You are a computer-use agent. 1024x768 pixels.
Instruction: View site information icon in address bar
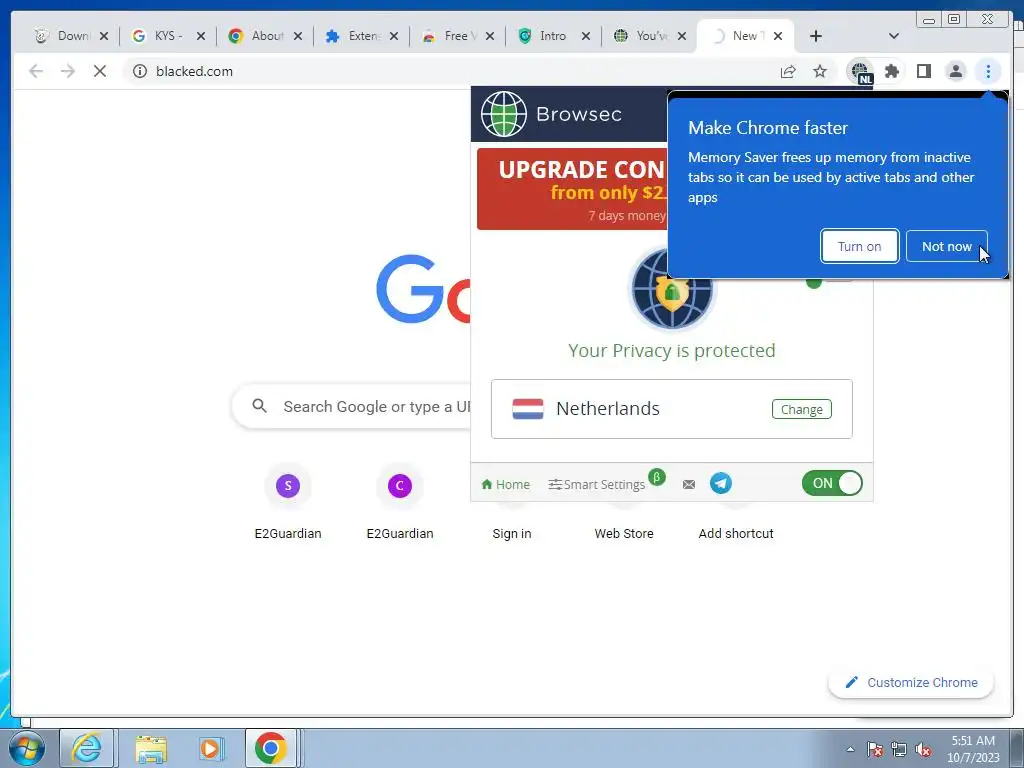point(140,71)
